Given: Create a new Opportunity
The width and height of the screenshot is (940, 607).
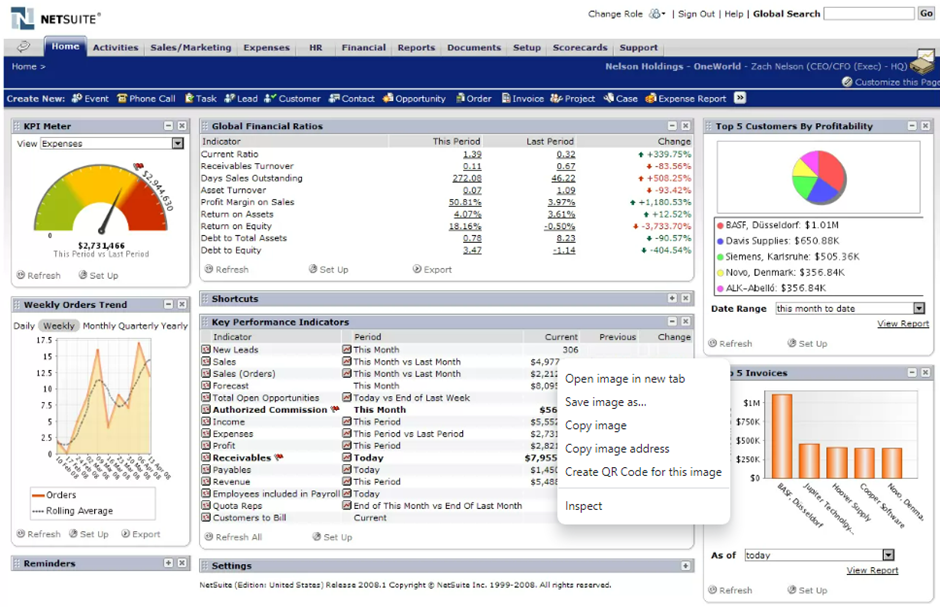Looking at the screenshot, I should tap(414, 98).
